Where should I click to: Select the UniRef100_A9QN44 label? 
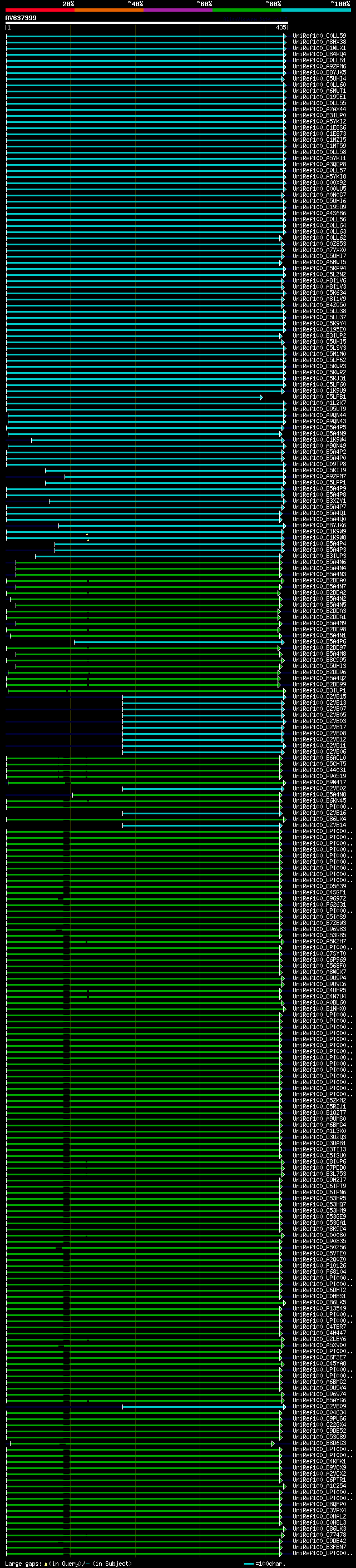point(319,415)
